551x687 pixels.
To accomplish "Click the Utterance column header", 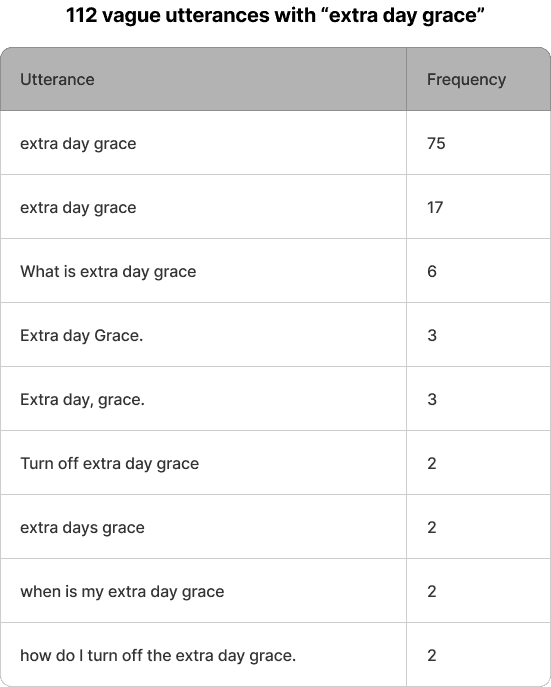I will coord(57,79).
